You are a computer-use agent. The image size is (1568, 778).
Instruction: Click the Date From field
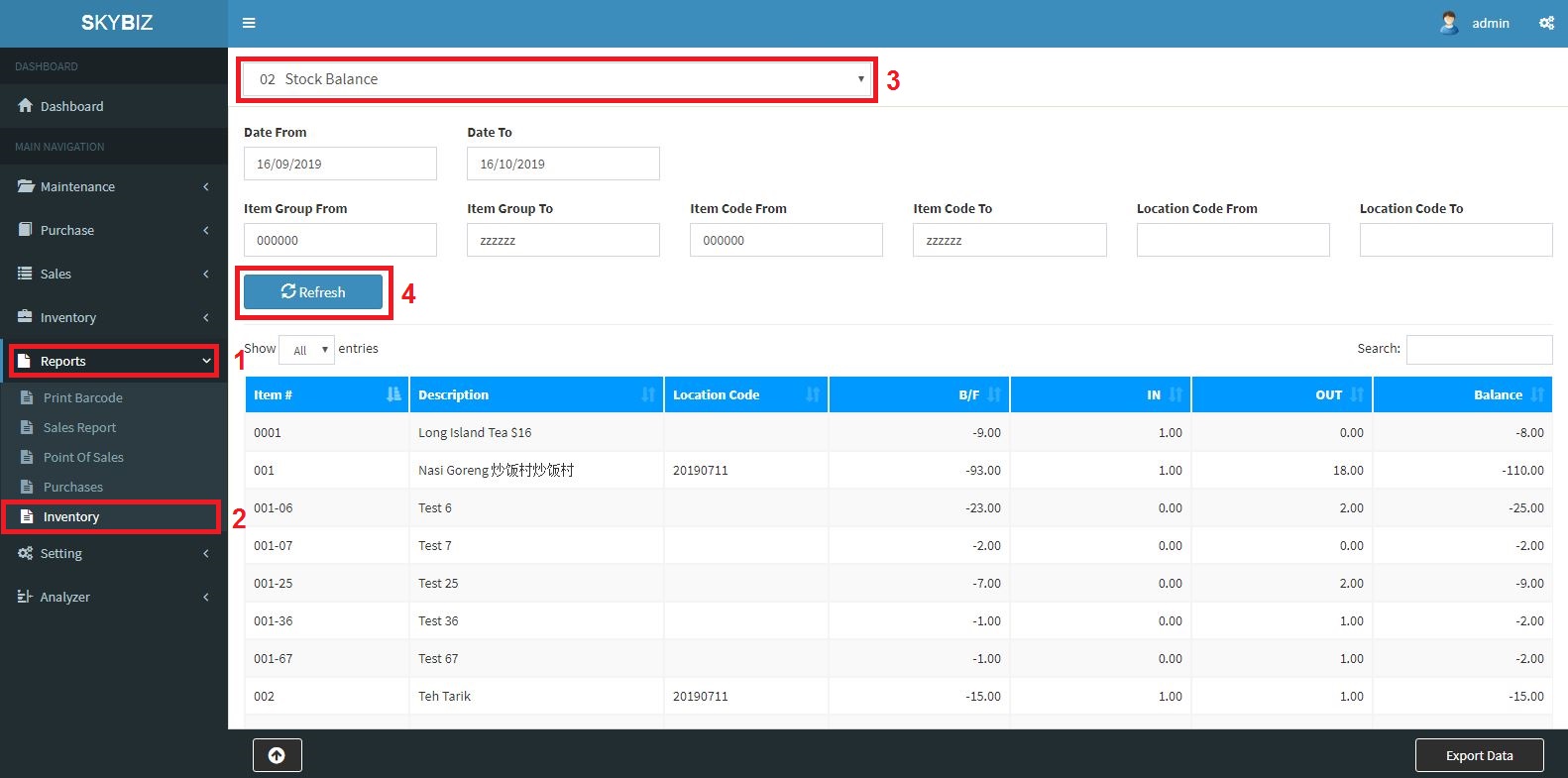click(340, 164)
